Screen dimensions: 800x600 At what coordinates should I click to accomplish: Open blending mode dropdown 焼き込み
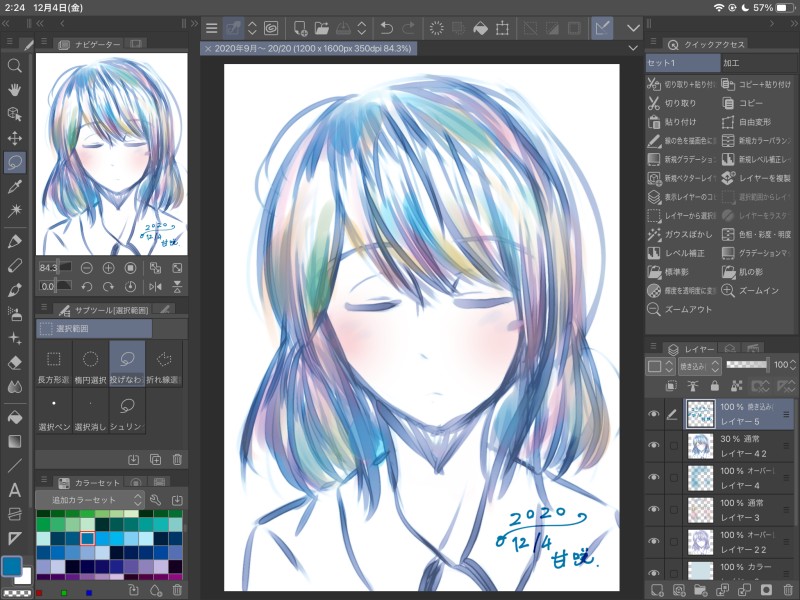(x=699, y=366)
